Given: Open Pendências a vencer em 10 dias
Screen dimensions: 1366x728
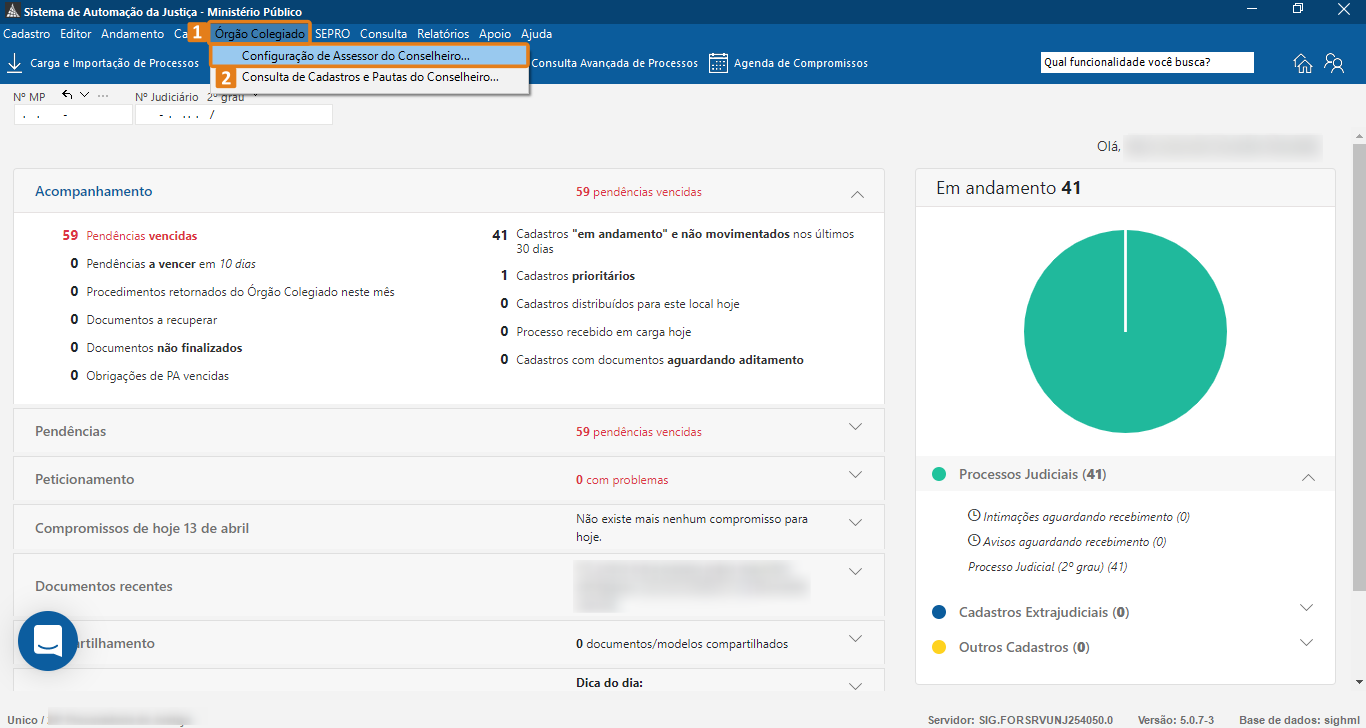Looking at the screenshot, I should pos(163,264).
